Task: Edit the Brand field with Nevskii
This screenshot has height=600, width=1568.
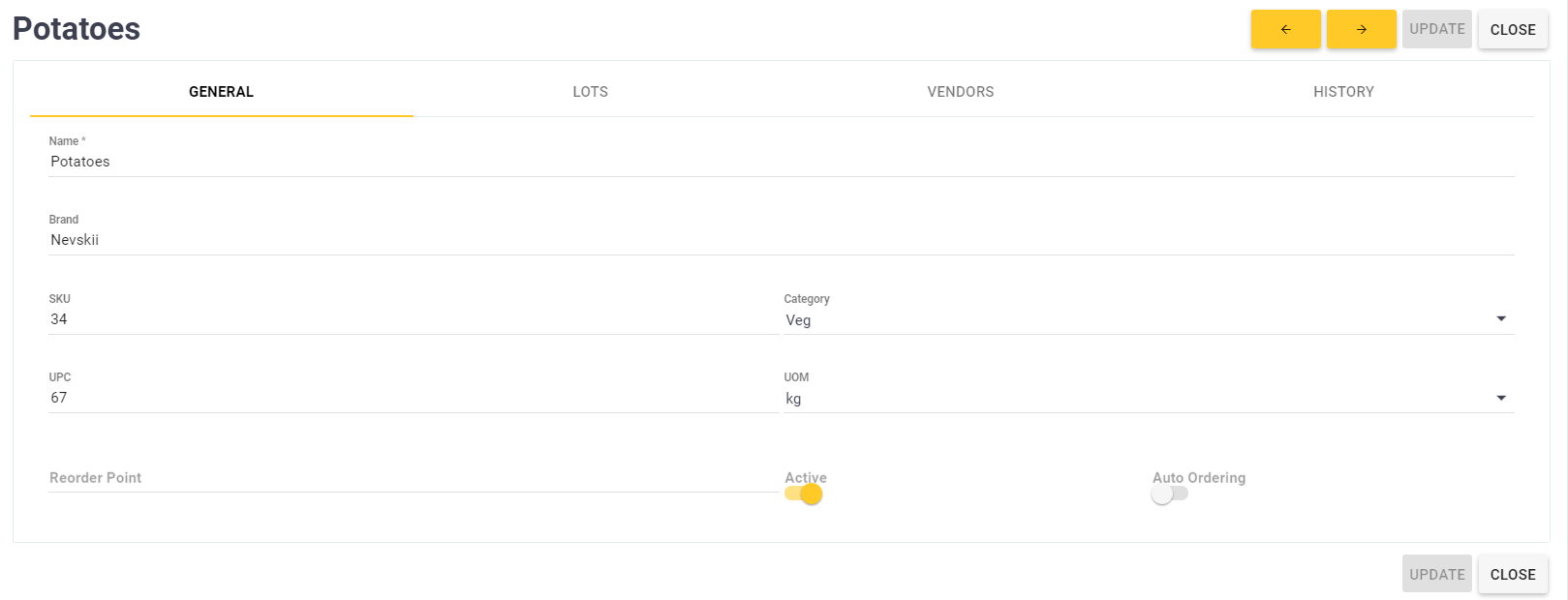Action: coord(781,240)
